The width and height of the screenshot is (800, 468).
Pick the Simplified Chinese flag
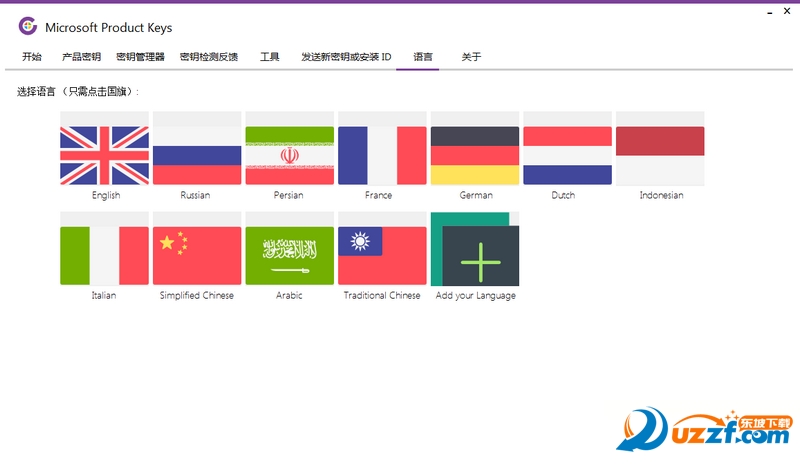(197, 256)
